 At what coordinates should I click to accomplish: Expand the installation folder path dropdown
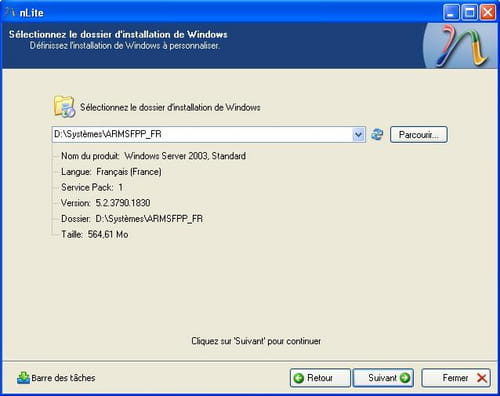pos(358,135)
